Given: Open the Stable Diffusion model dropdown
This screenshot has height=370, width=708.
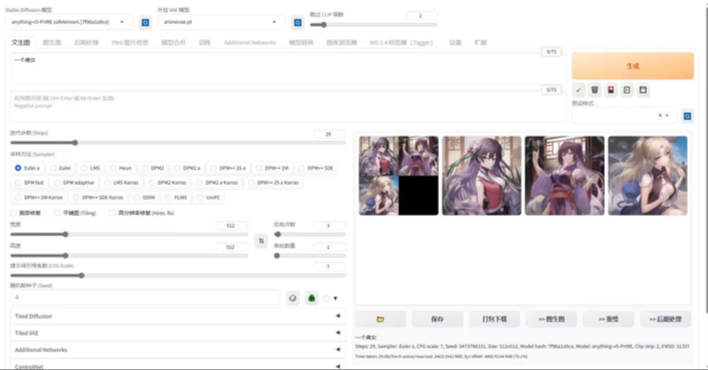Looking at the screenshot, I should 69,22.
